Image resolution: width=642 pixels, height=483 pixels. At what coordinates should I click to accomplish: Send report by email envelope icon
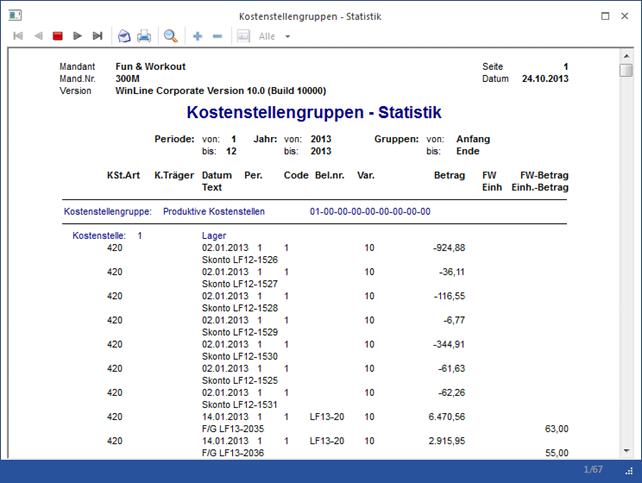124,36
